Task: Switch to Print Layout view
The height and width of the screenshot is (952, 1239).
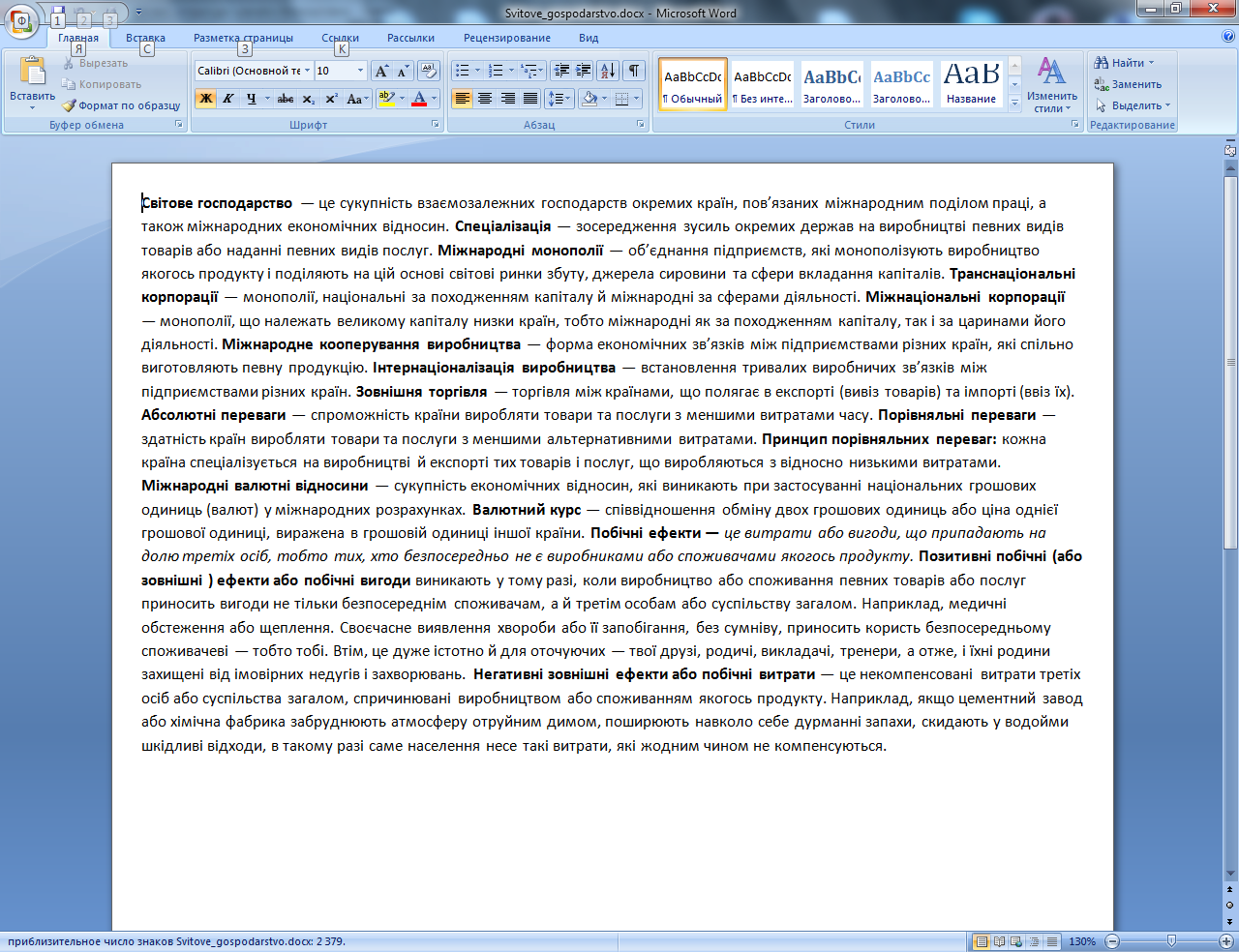Action: point(982,941)
